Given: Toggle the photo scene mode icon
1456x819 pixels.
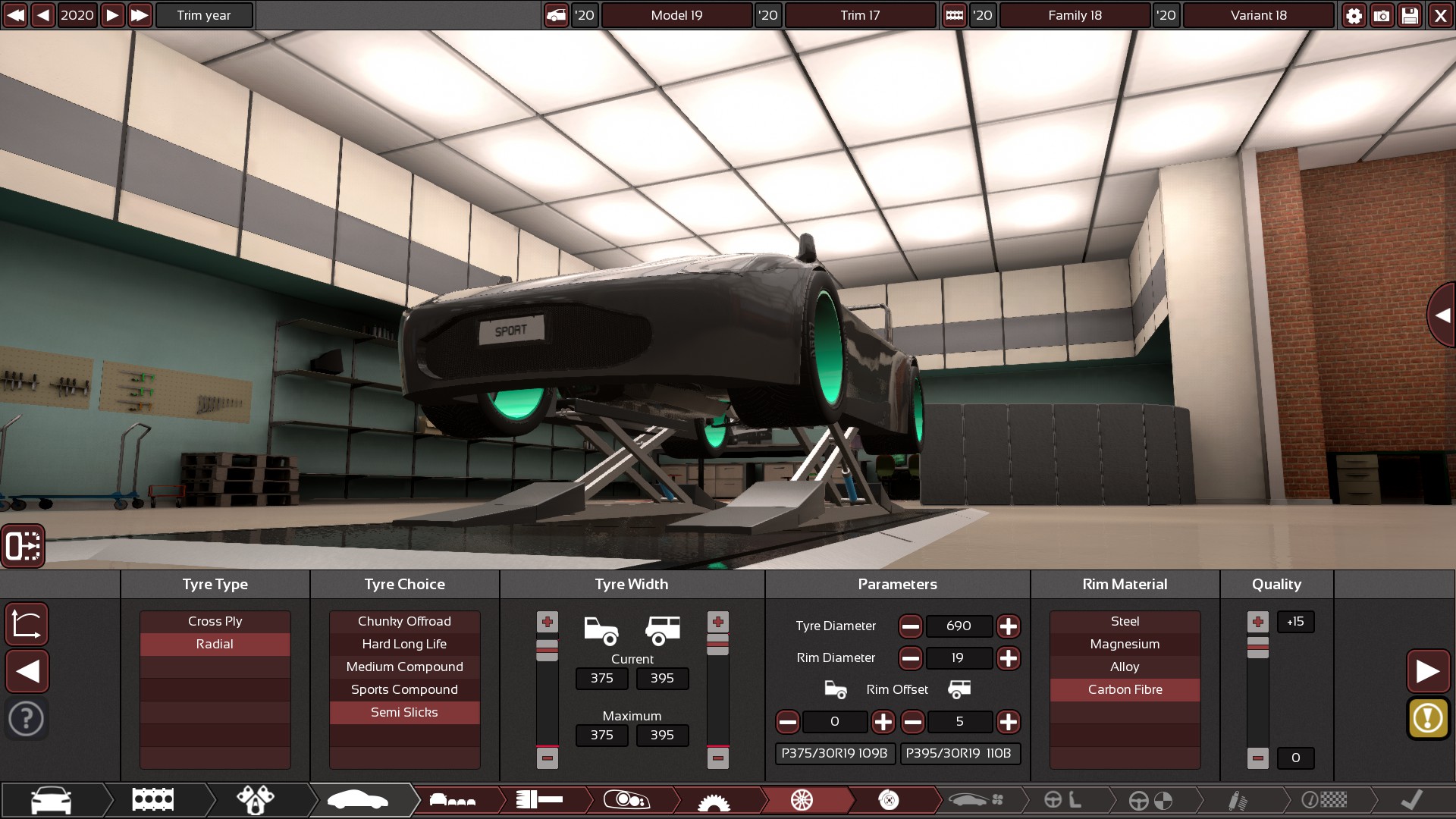Looking at the screenshot, I should pyautogui.click(x=23, y=546).
